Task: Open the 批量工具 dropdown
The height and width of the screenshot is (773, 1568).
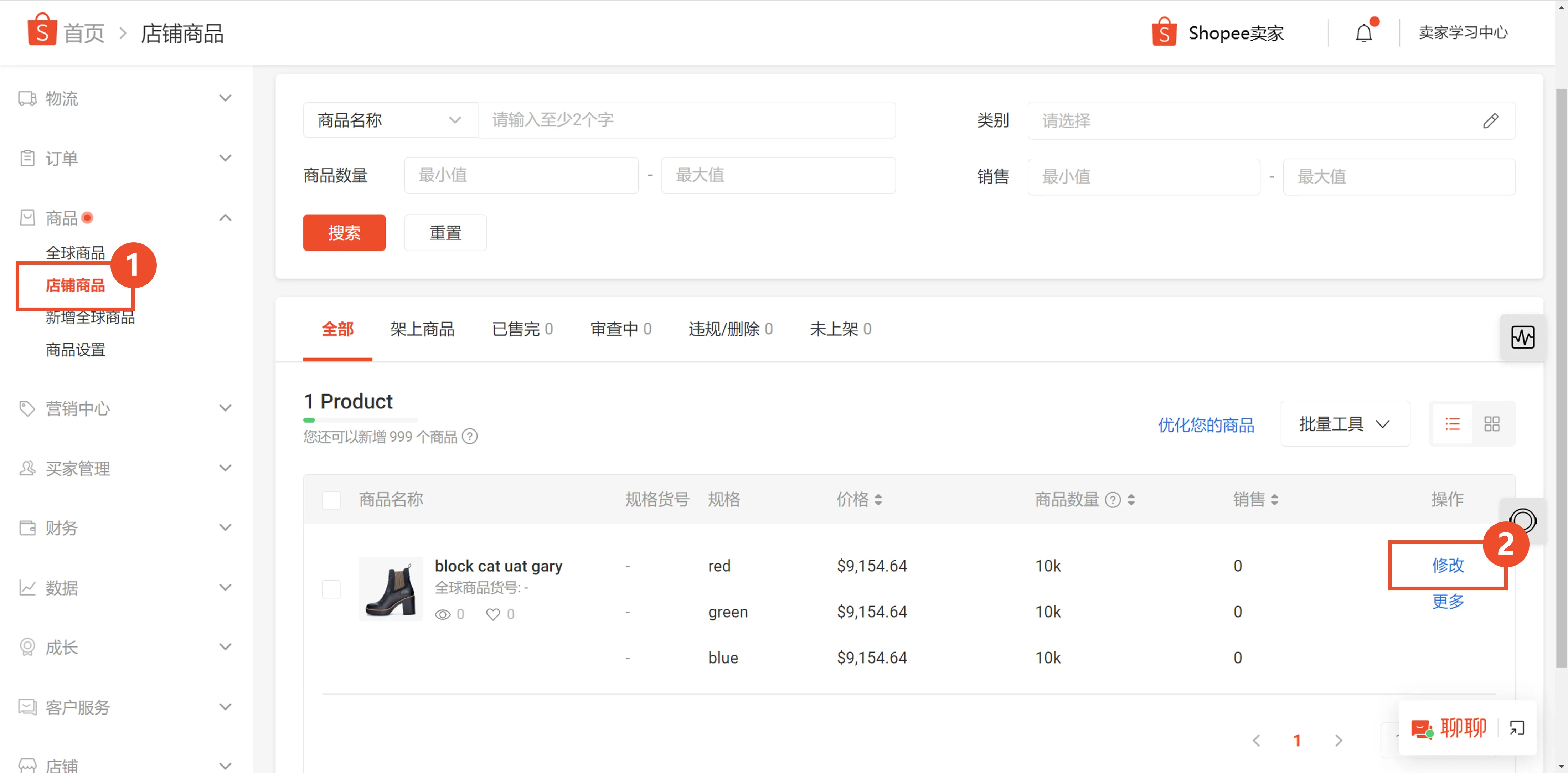Action: (x=1345, y=424)
